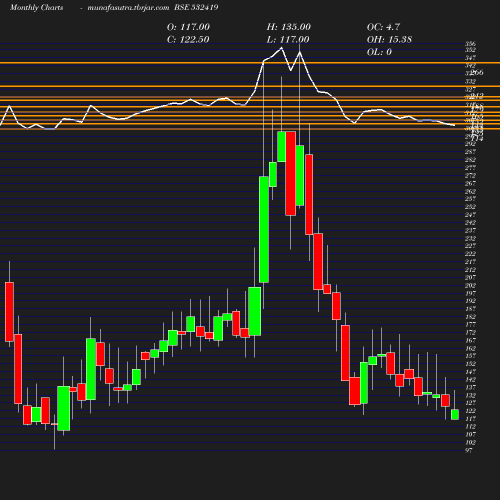
Task: Click the 152 price axis label
Action: [x=470, y=364]
